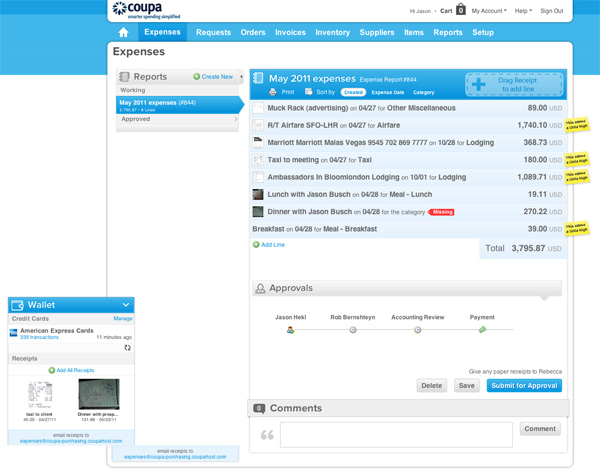Click the Home icon in navigation bar
Screen dimensions: 600x471
click(x=124, y=33)
